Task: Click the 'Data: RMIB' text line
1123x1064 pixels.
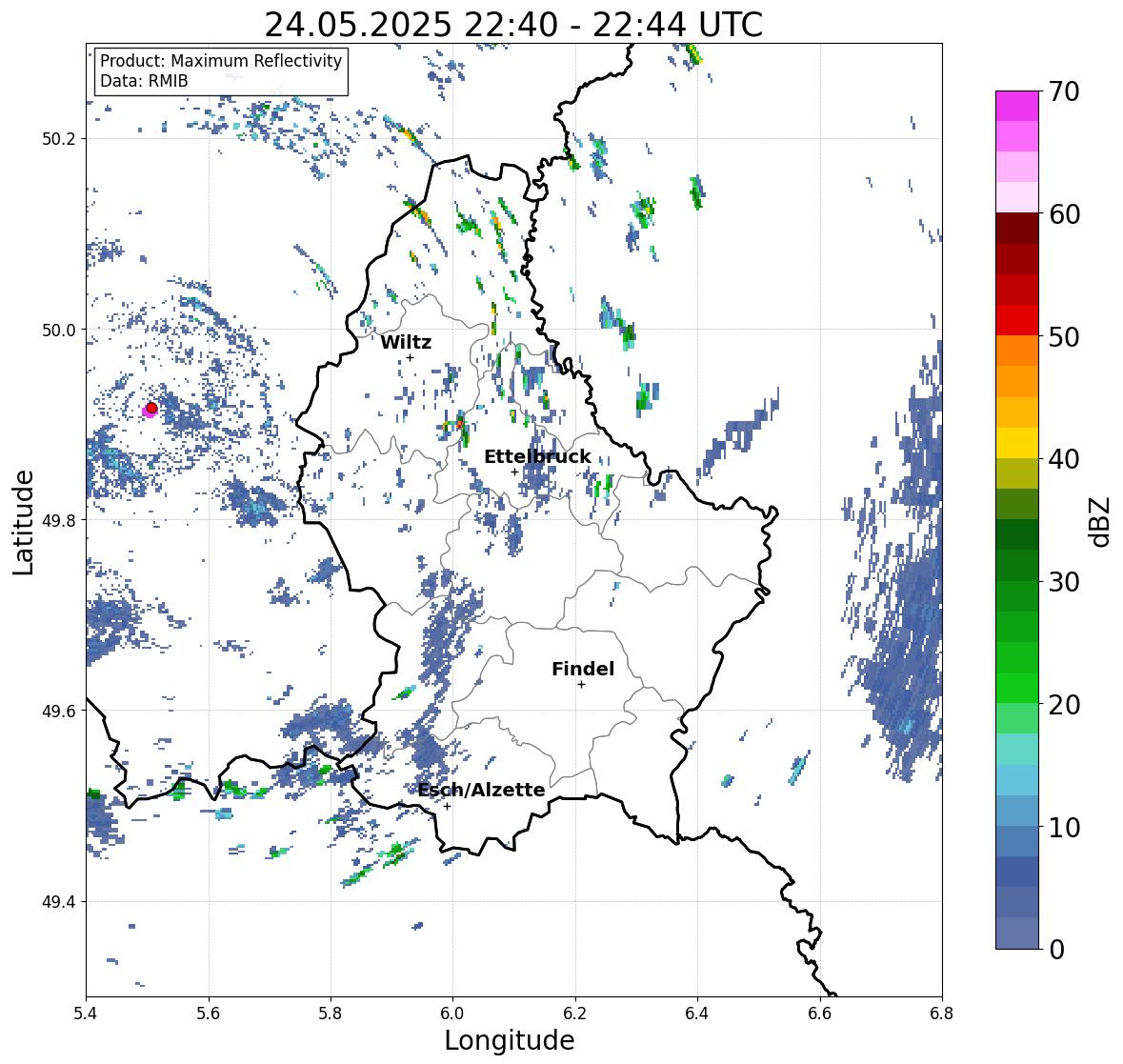Action: pyautogui.click(x=144, y=81)
